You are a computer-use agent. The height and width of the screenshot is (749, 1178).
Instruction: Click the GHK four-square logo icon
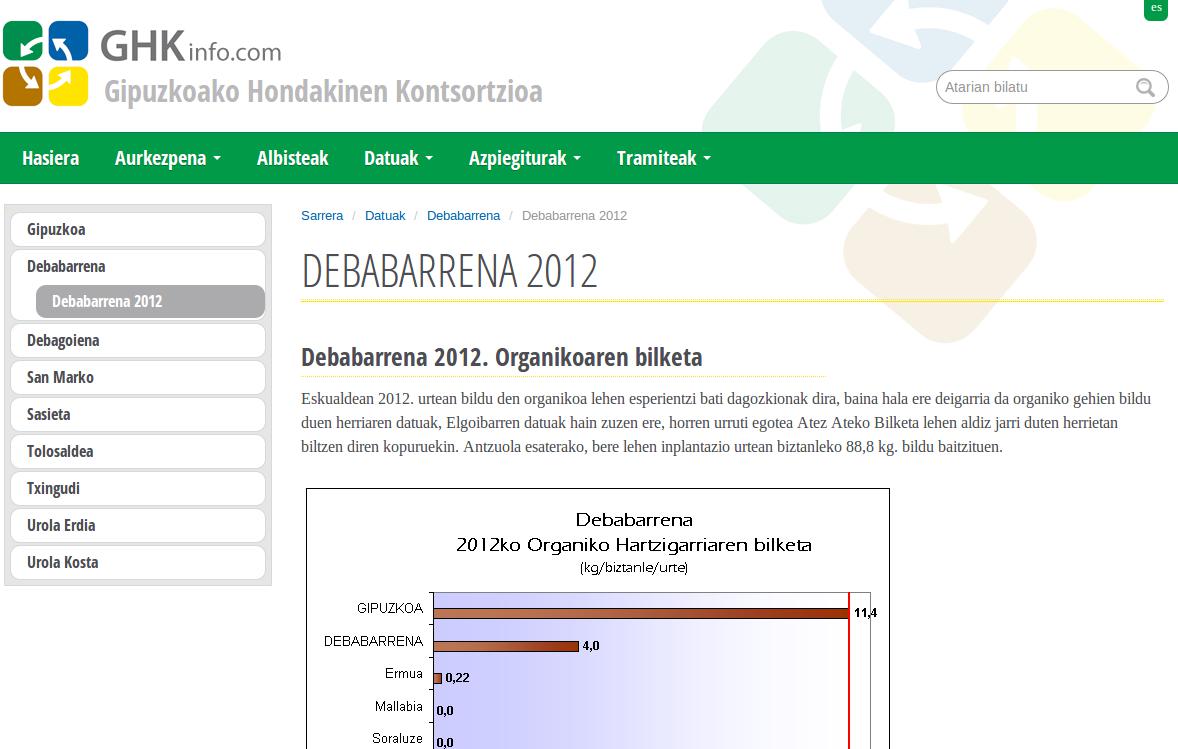click(x=45, y=63)
